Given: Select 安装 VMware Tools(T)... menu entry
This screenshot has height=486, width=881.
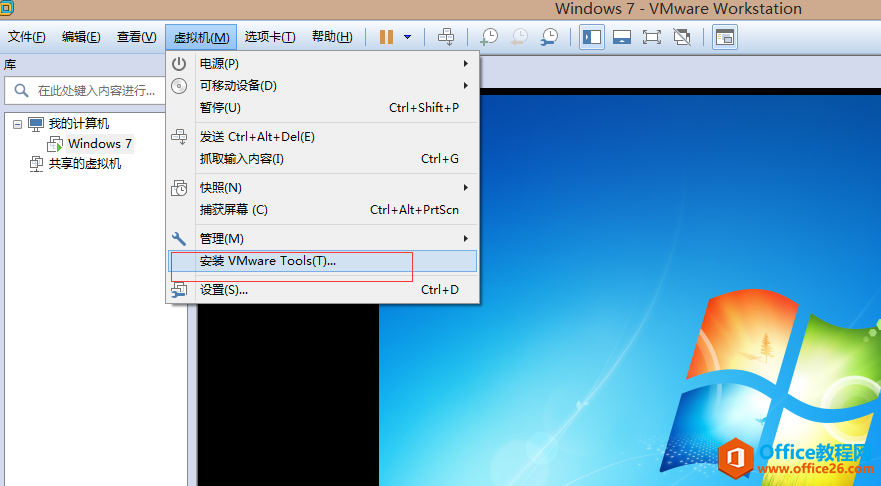Looking at the screenshot, I should pyautogui.click(x=323, y=261).
